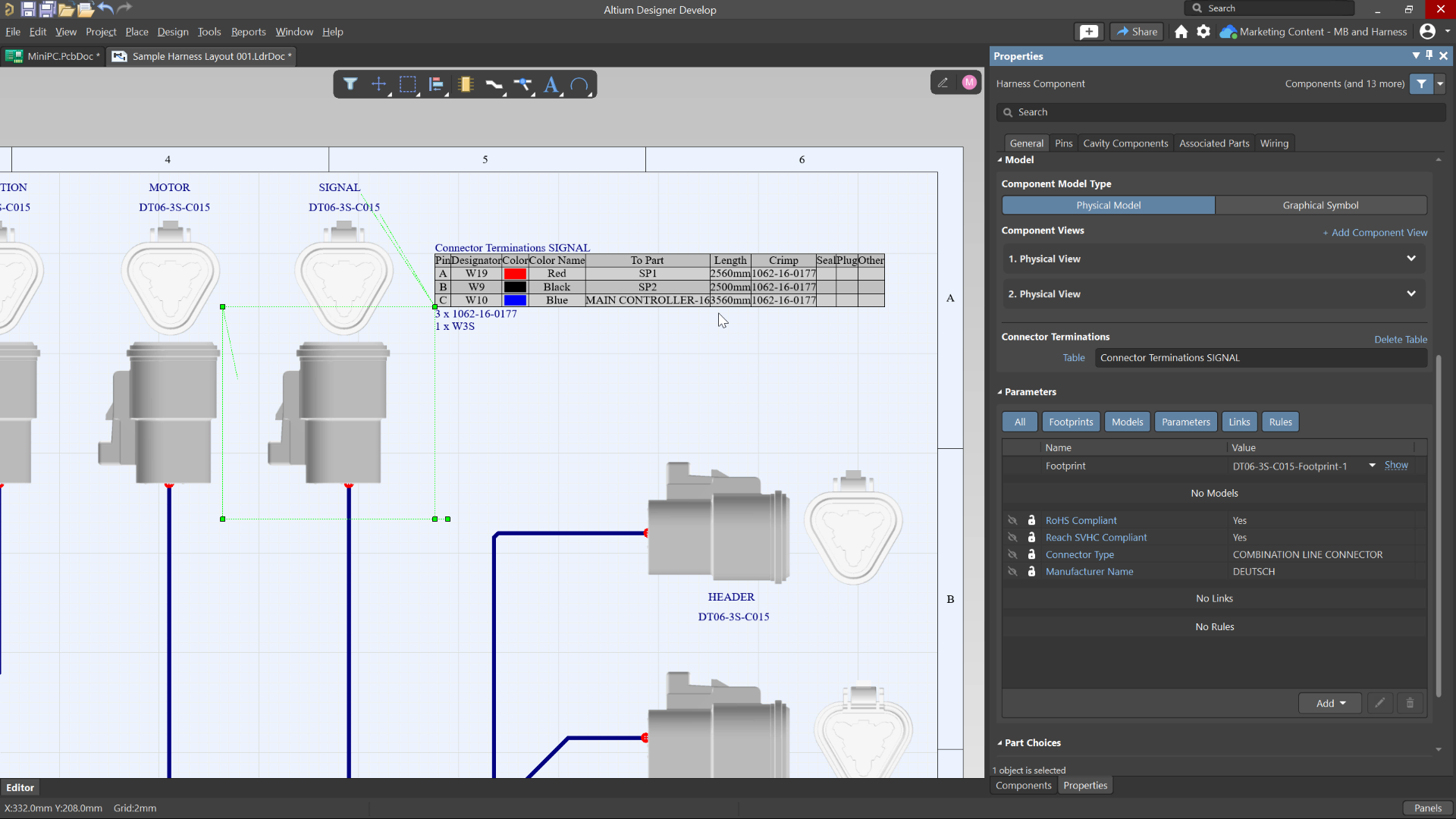
Task: Pick the place splice/junction tool
Action: [522, 84]
